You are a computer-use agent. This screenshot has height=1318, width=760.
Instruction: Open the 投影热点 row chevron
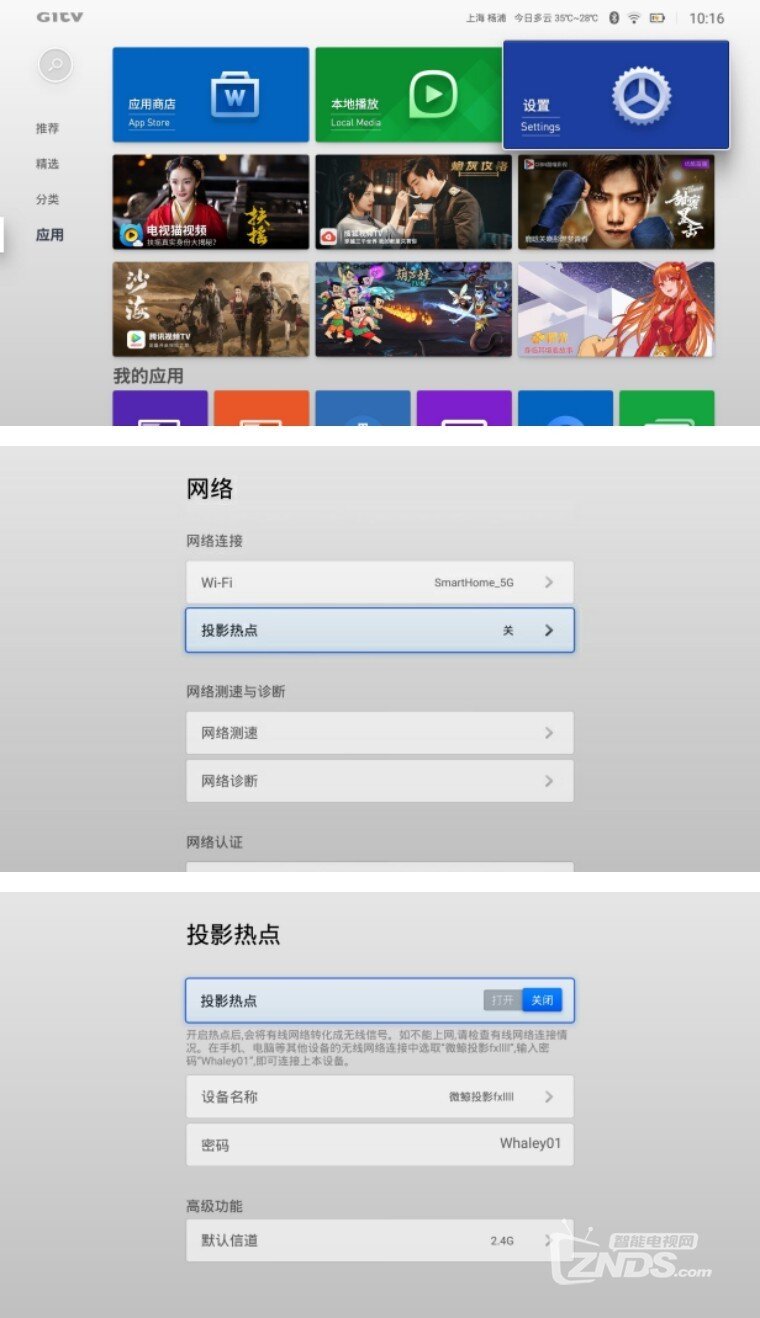click(548, 631)
